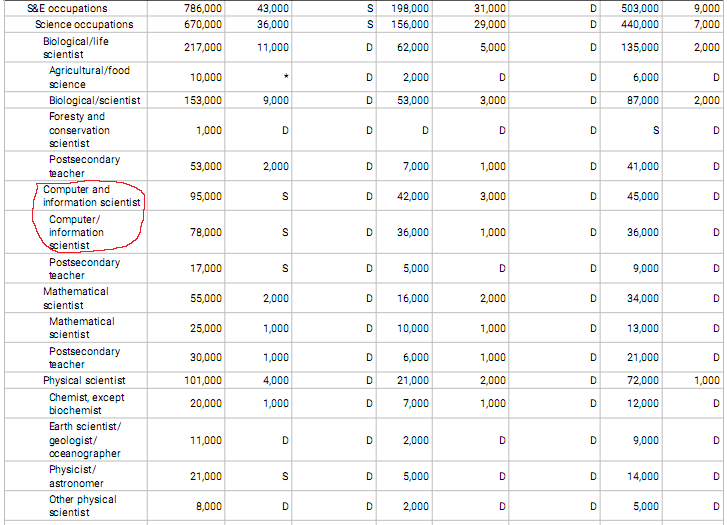Click the 'Agricultural/food science' label
This screenshot has width=727, height=525.
89,77
